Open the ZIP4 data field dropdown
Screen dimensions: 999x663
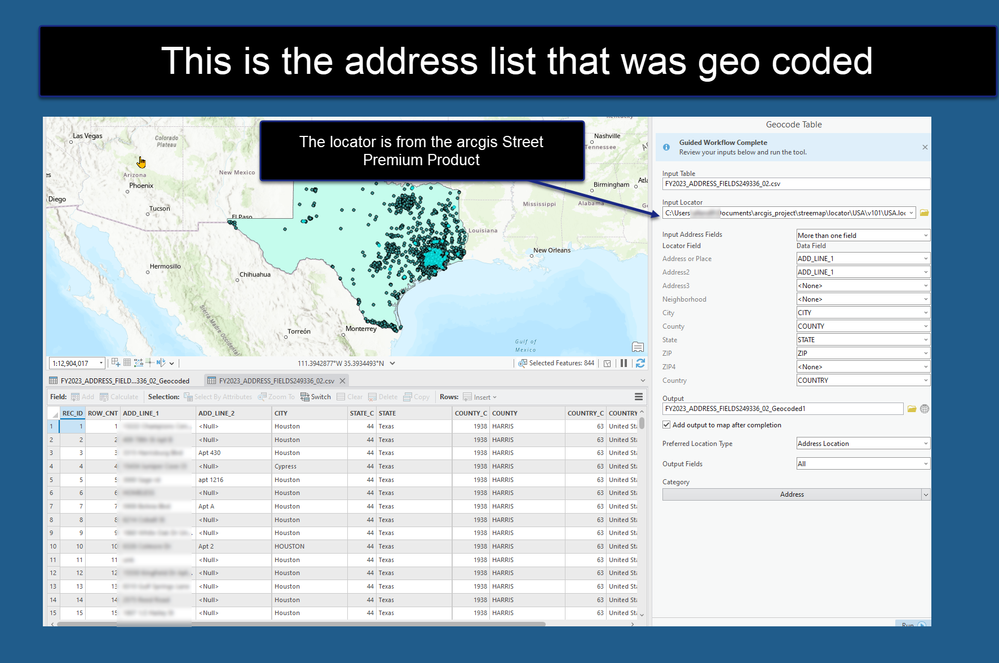(x=863, y=367)
